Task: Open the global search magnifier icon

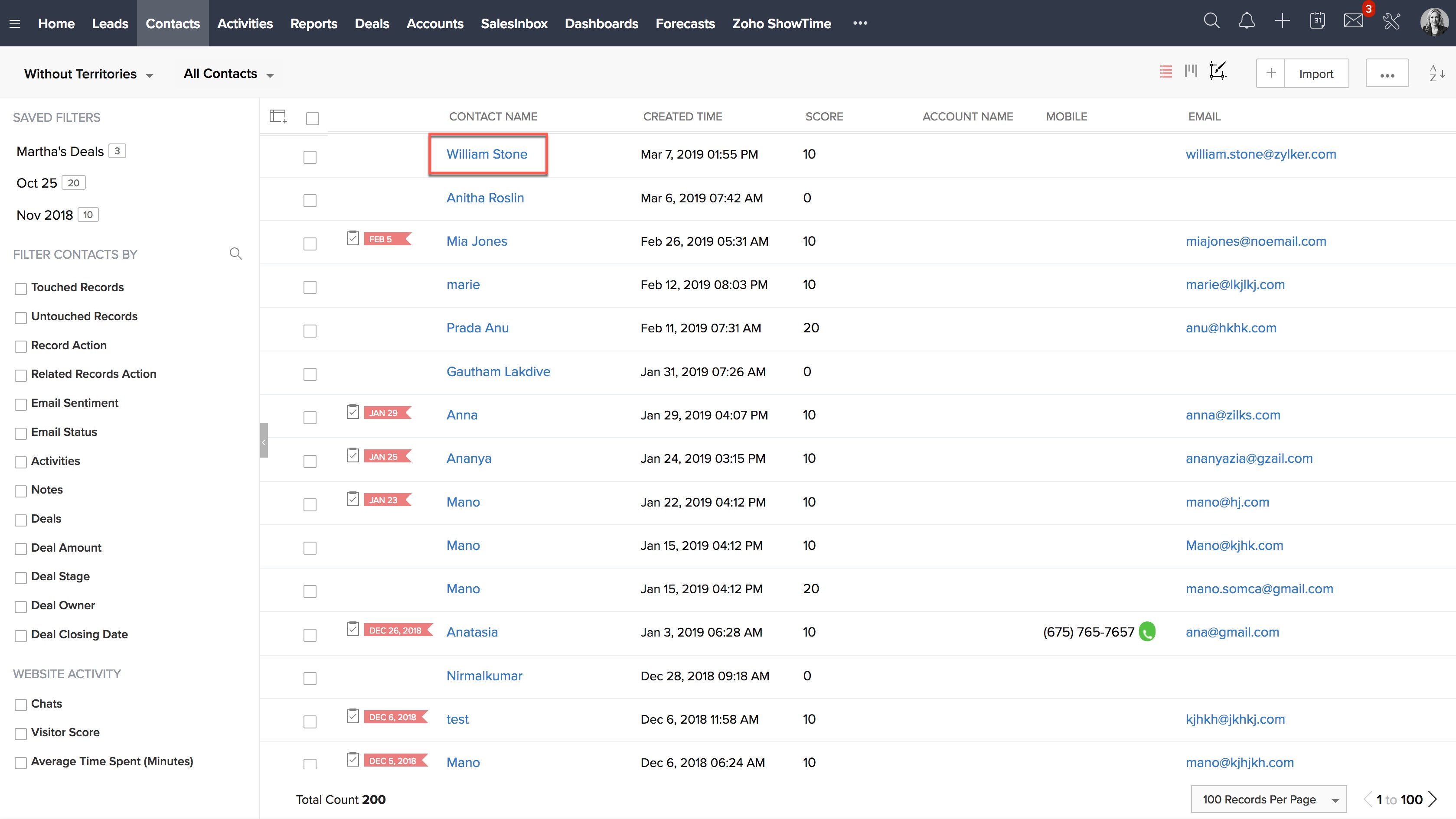Action: (x=1211, y=22)
